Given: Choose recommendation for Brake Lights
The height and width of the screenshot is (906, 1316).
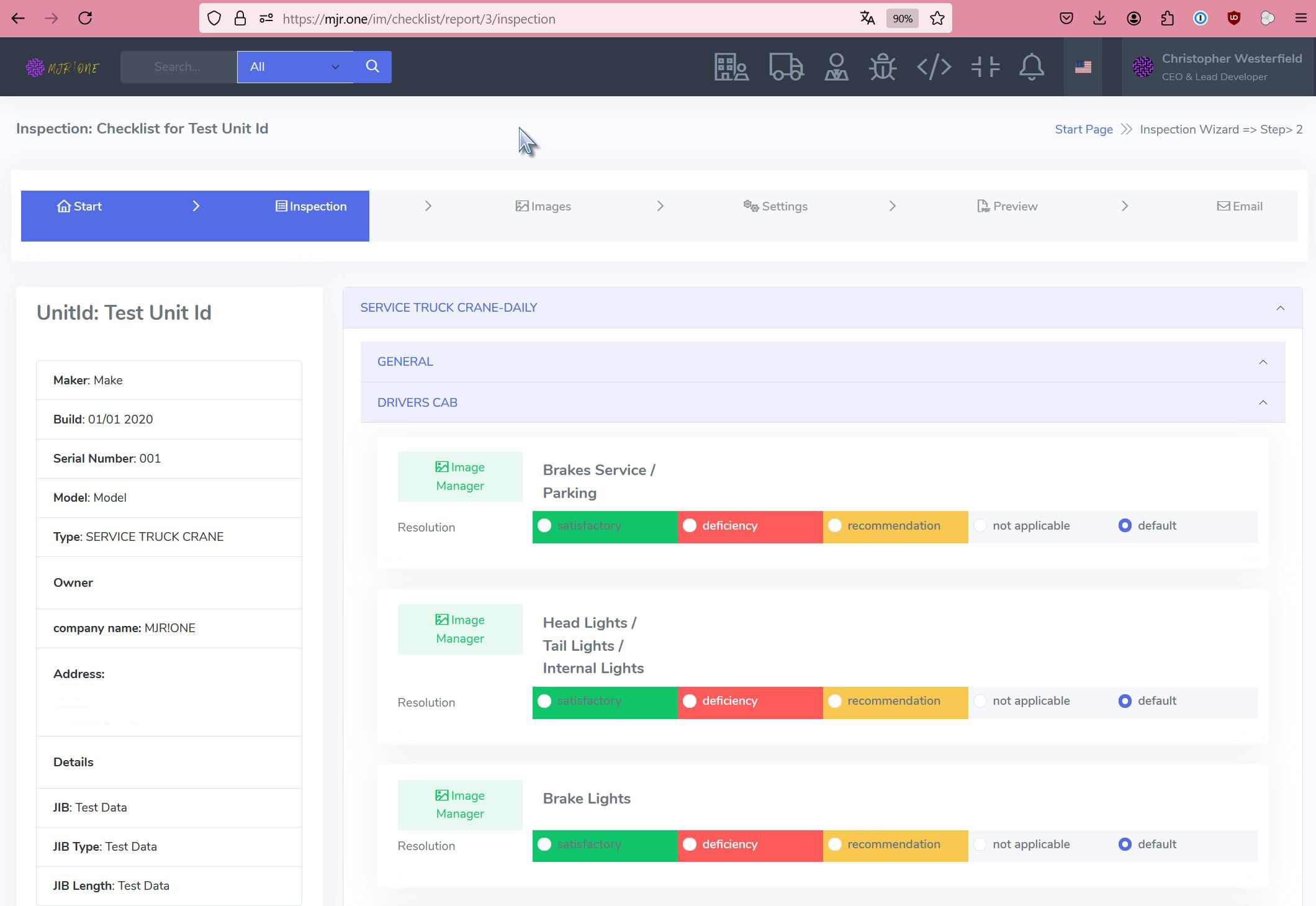Looking at the screenshot, I should (835, 845).
